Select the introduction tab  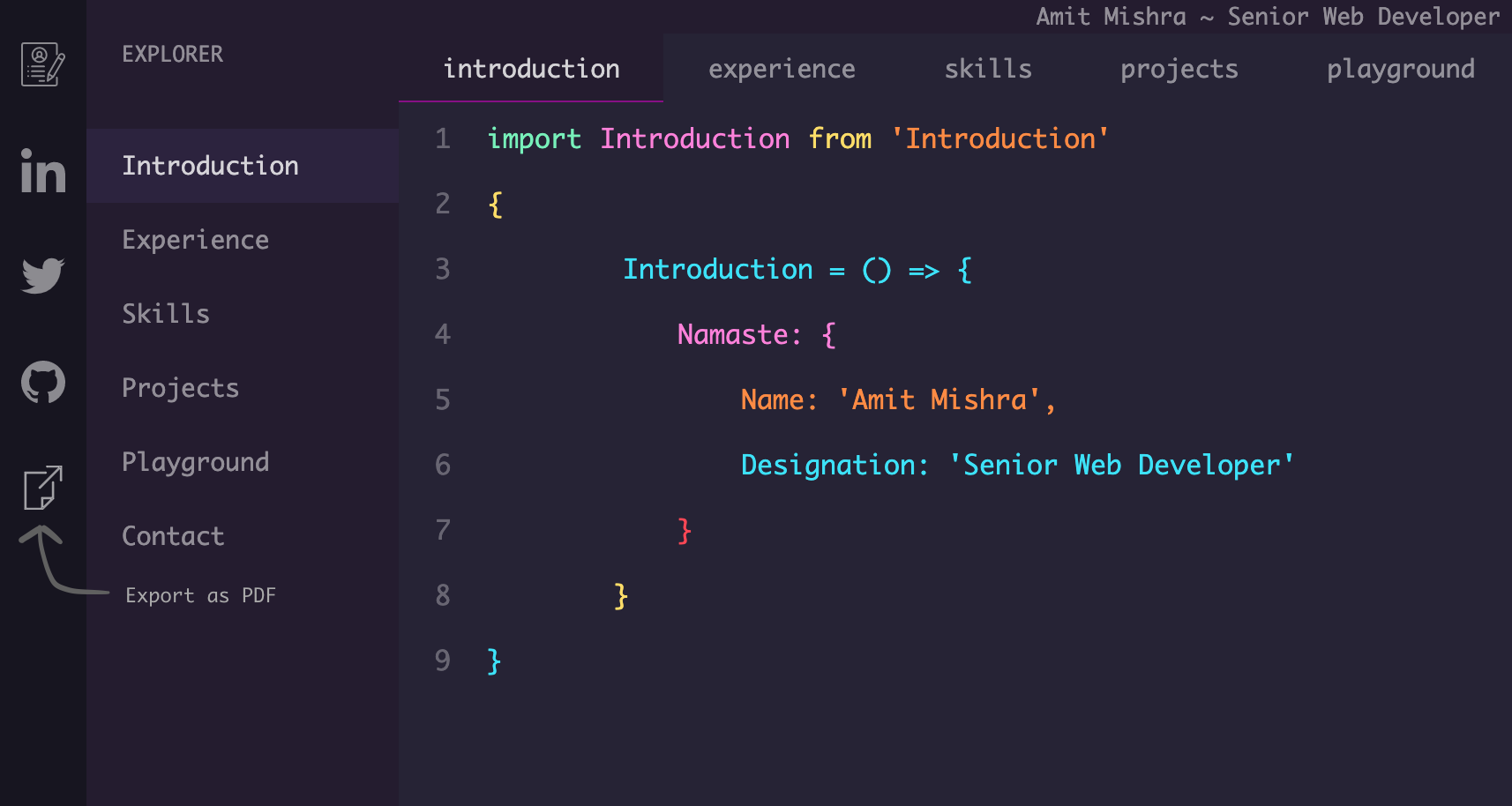pyautogui.click(x=532, y=69)
